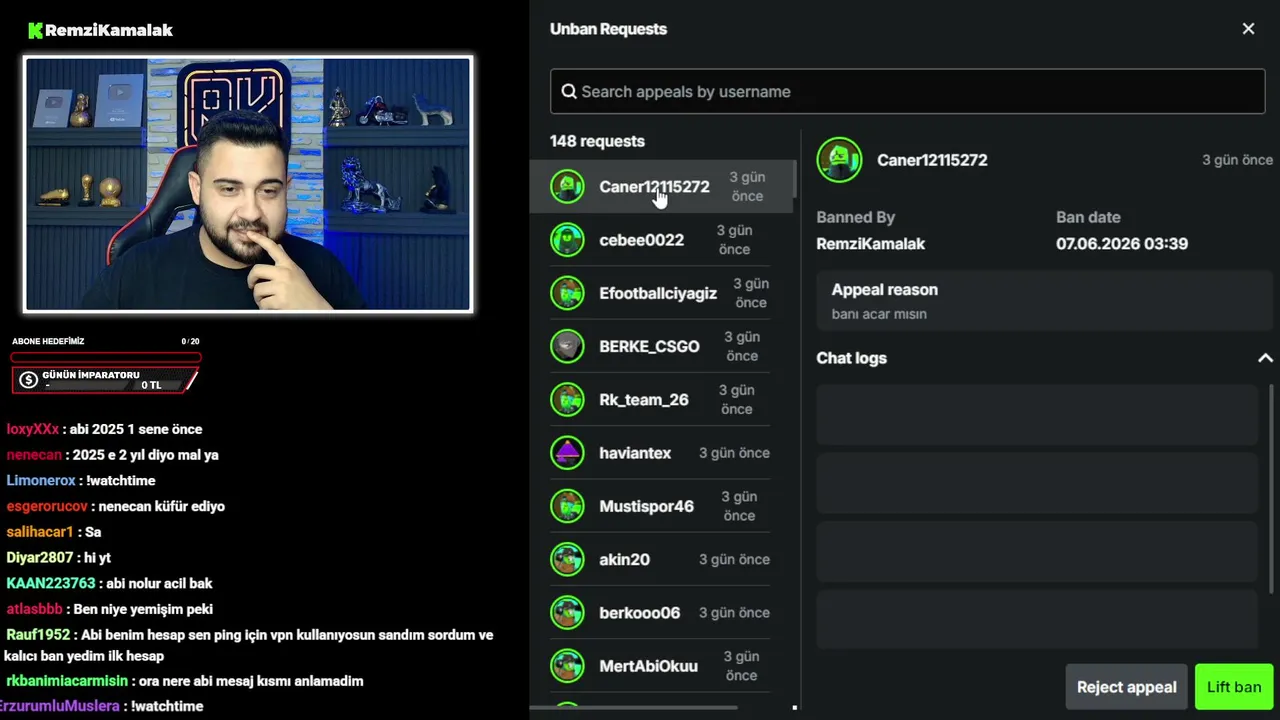Click haviantex purple triangle avatar
The width and height of the screenshot is (1280, 720).
[567, 453]
